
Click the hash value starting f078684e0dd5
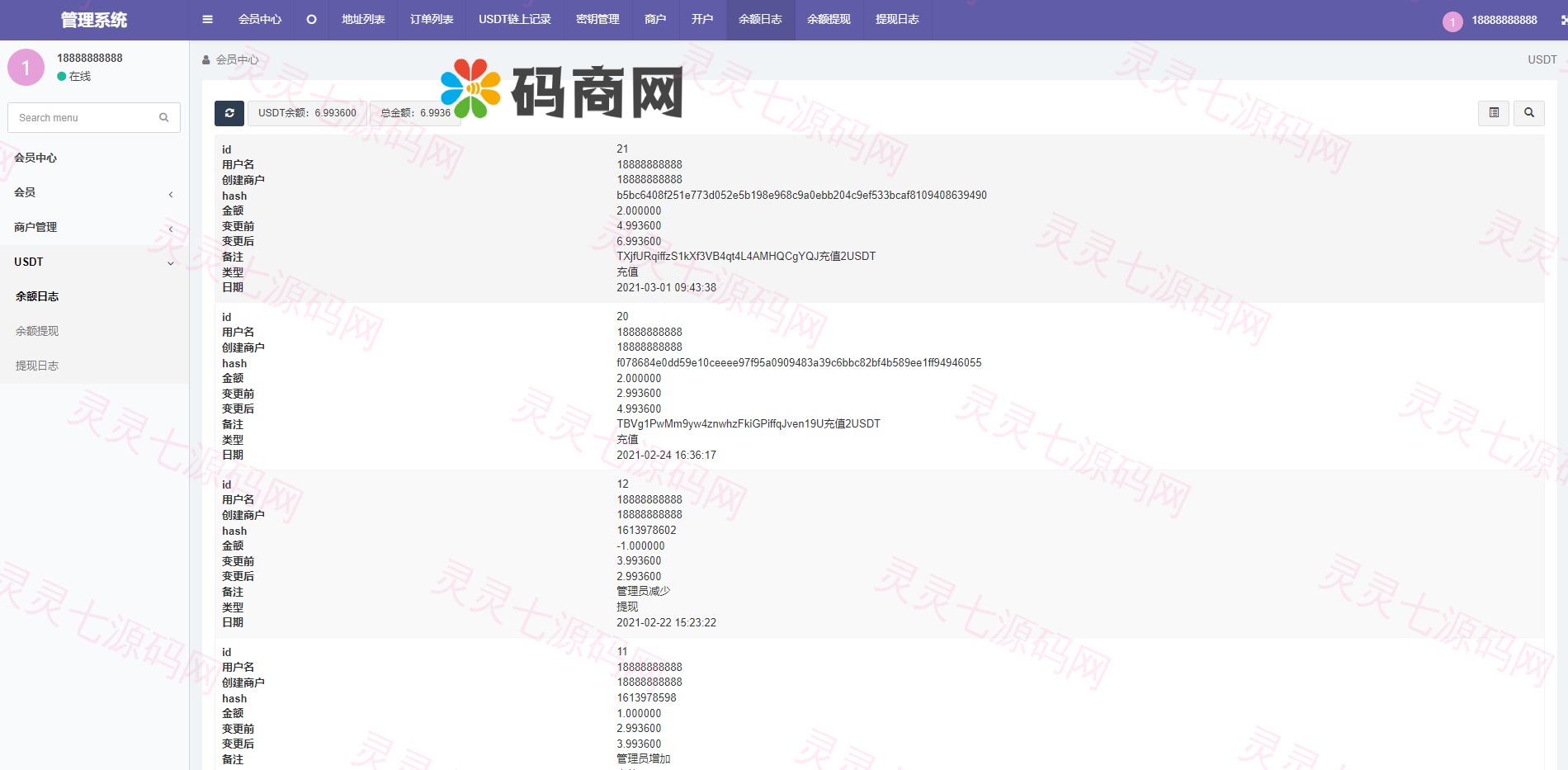pos(799,363)
